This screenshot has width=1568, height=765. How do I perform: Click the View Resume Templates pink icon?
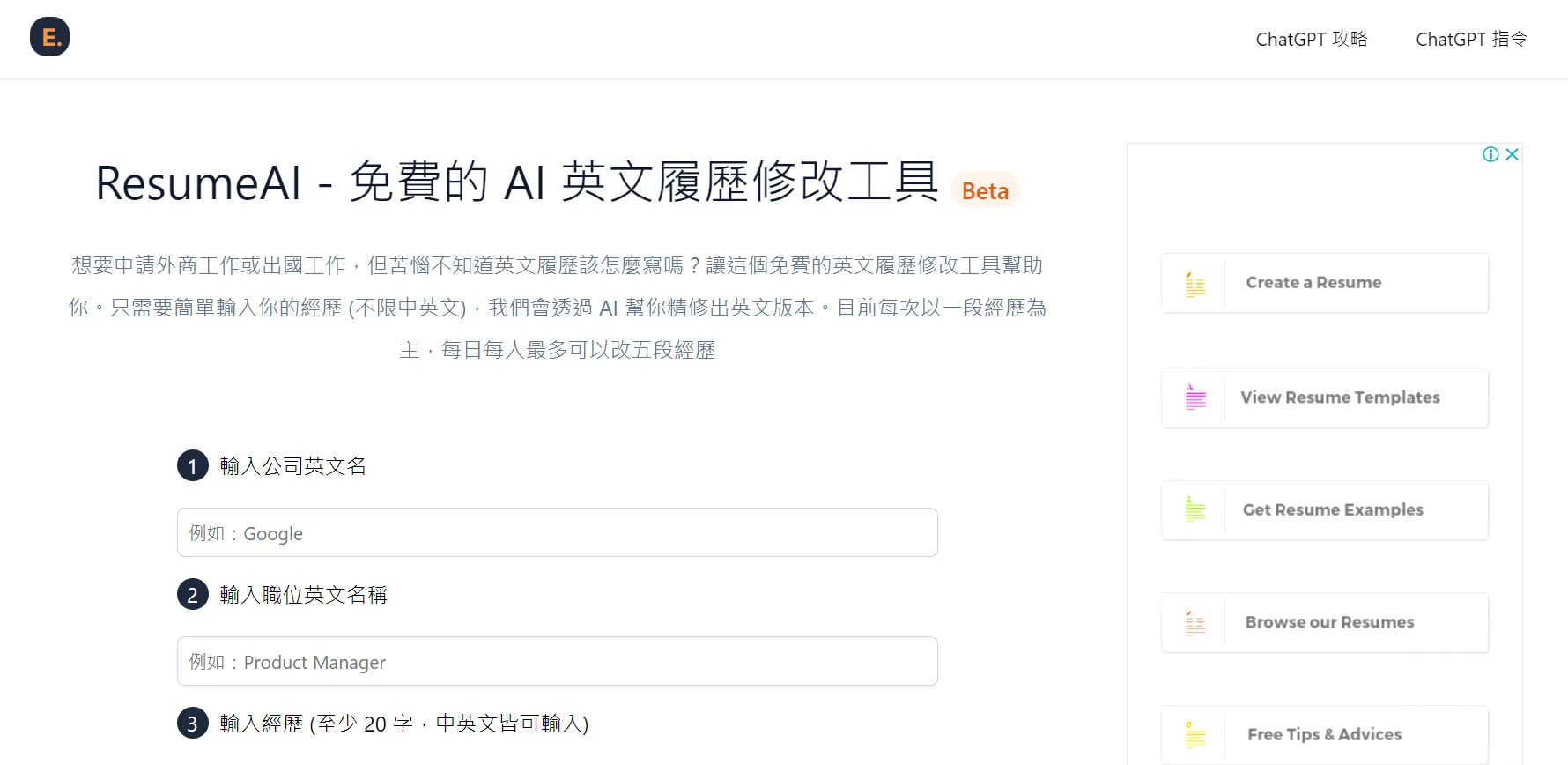1195,397
